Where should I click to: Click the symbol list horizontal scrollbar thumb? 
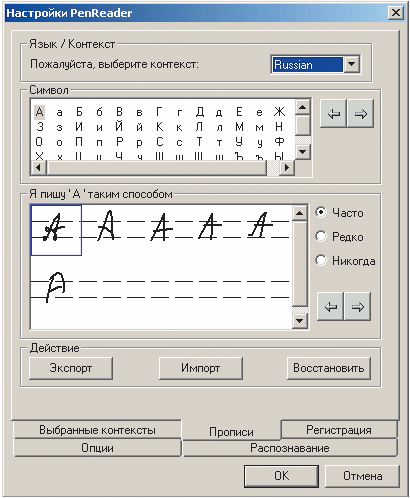pos(157,168)
